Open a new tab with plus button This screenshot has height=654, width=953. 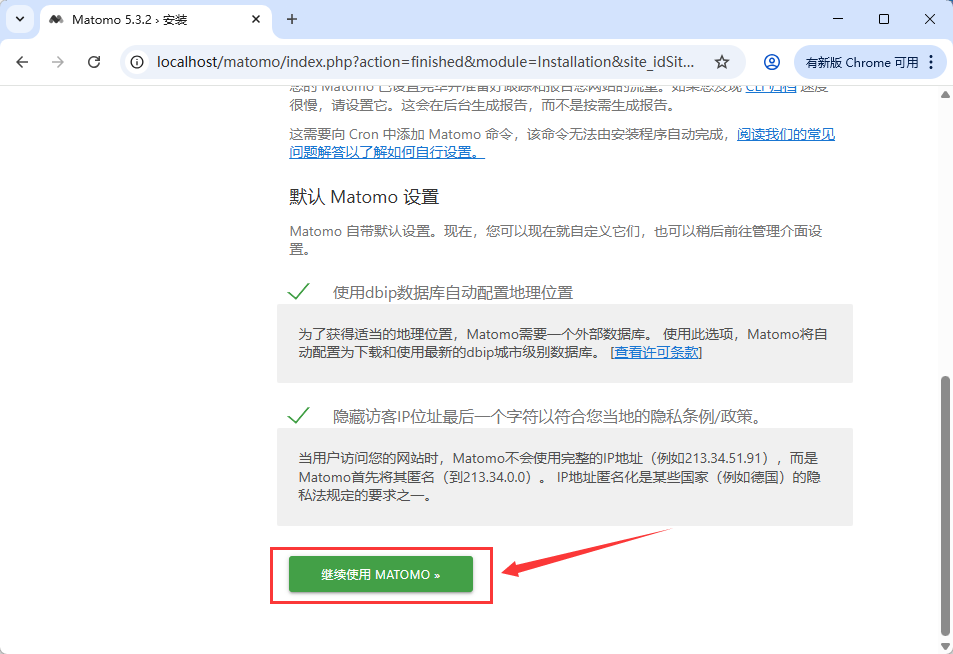tap(292, 19)
